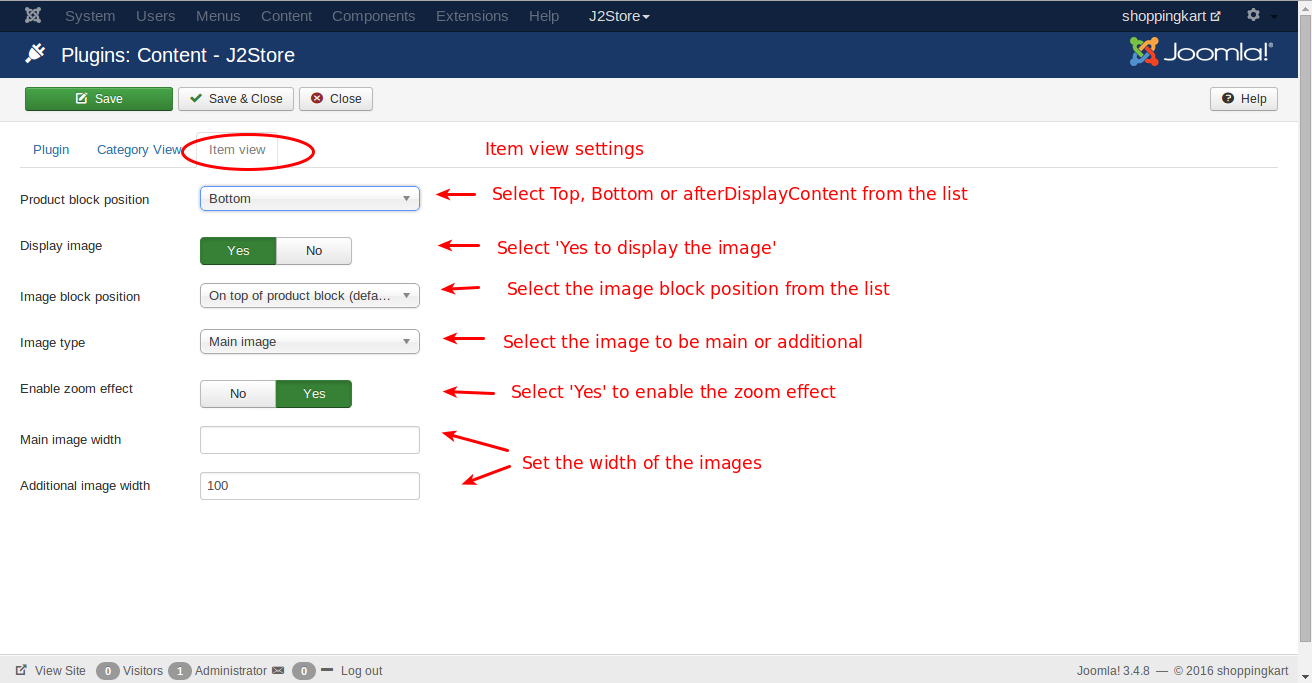Disable the zoom effect
Image resolution: width=1312 pixels, height=683 pixels.
pos(238,393)
